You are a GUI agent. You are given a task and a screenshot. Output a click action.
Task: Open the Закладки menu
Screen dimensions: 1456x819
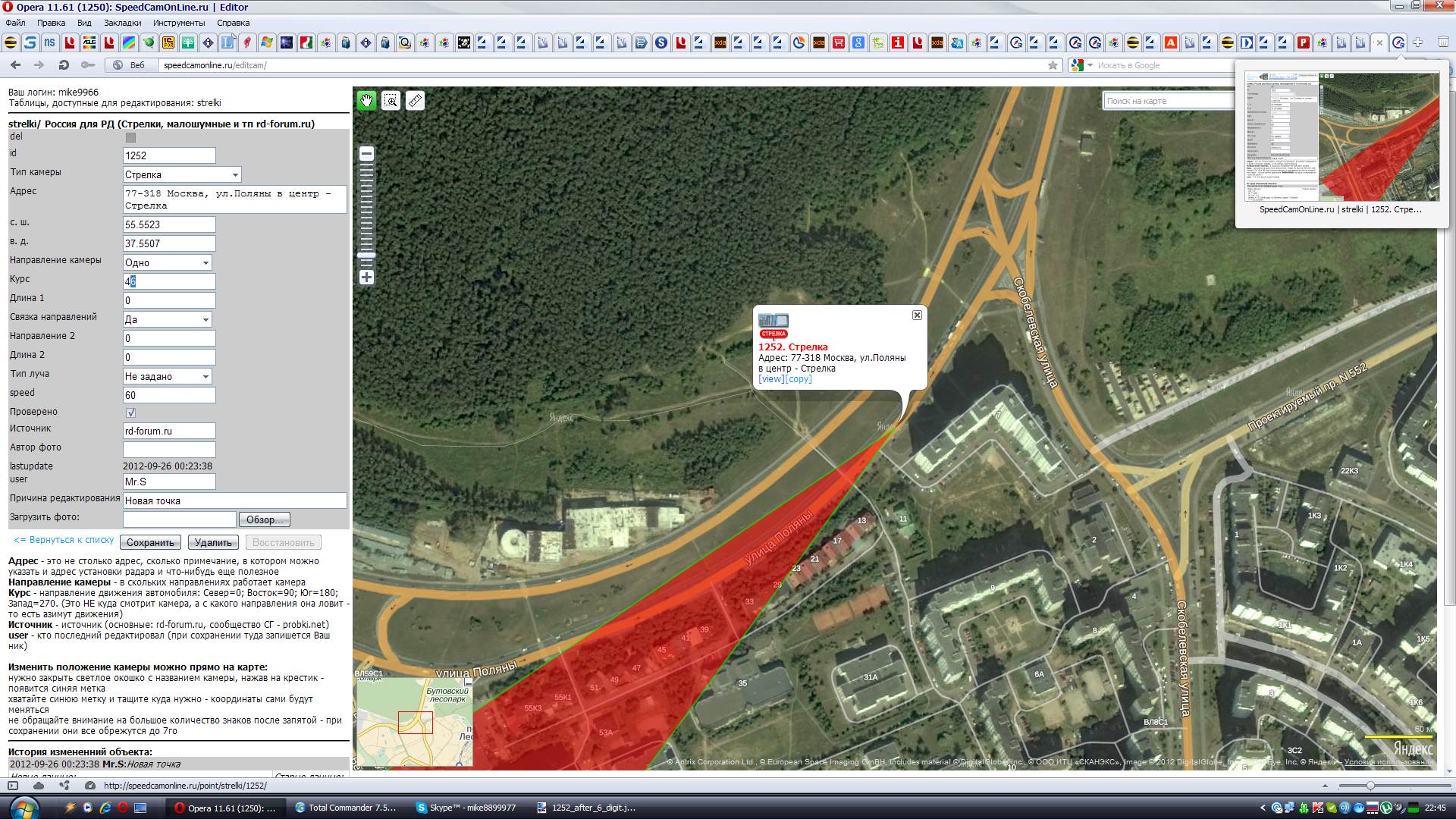122,23
